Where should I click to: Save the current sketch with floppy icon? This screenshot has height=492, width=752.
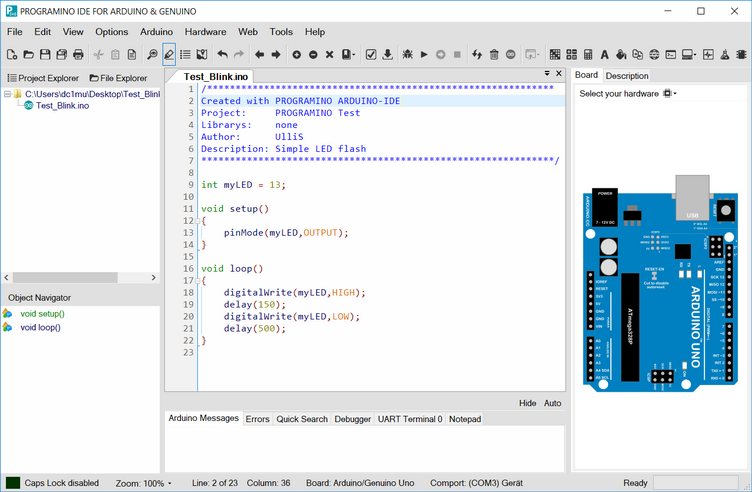45,55
